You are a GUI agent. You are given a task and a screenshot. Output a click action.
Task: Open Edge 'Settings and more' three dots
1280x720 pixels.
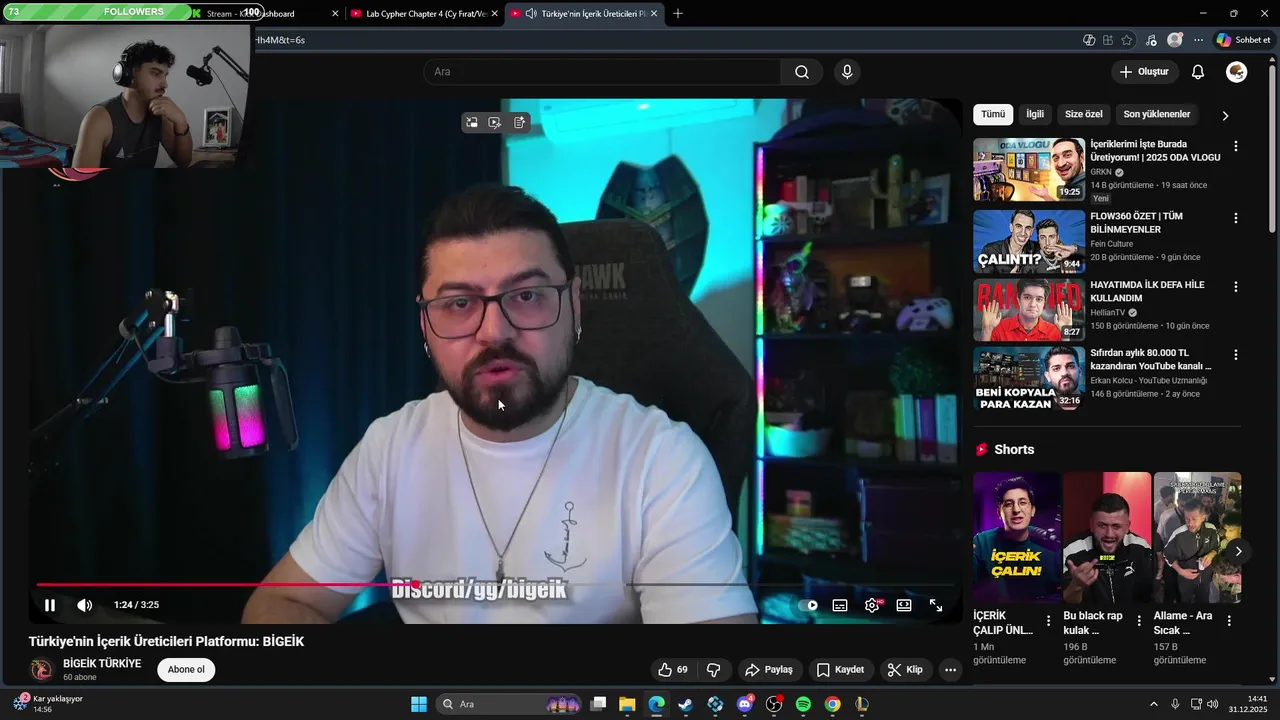(1199, 40)
